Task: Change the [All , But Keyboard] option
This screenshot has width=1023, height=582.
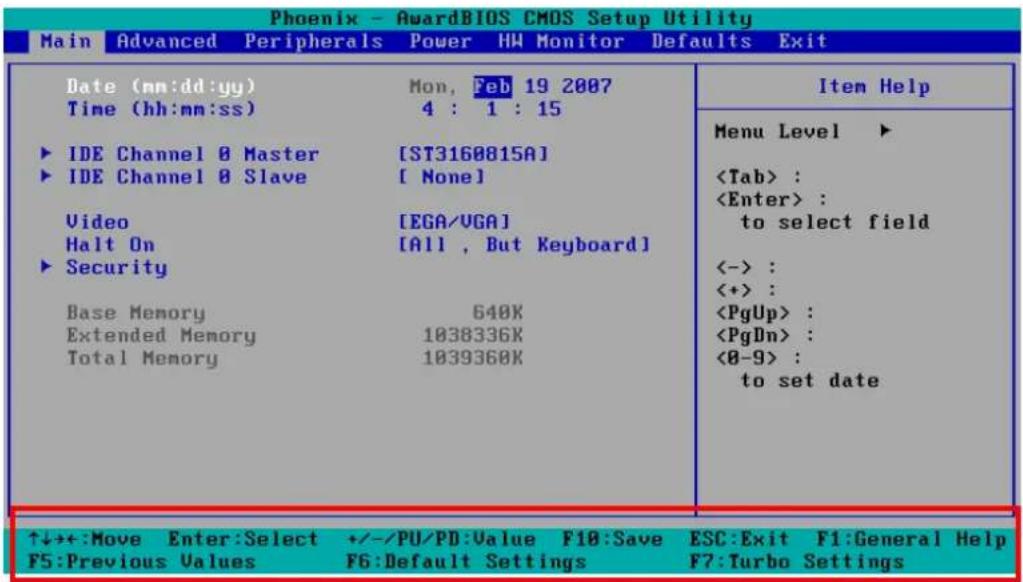Action: click(525, 245)
